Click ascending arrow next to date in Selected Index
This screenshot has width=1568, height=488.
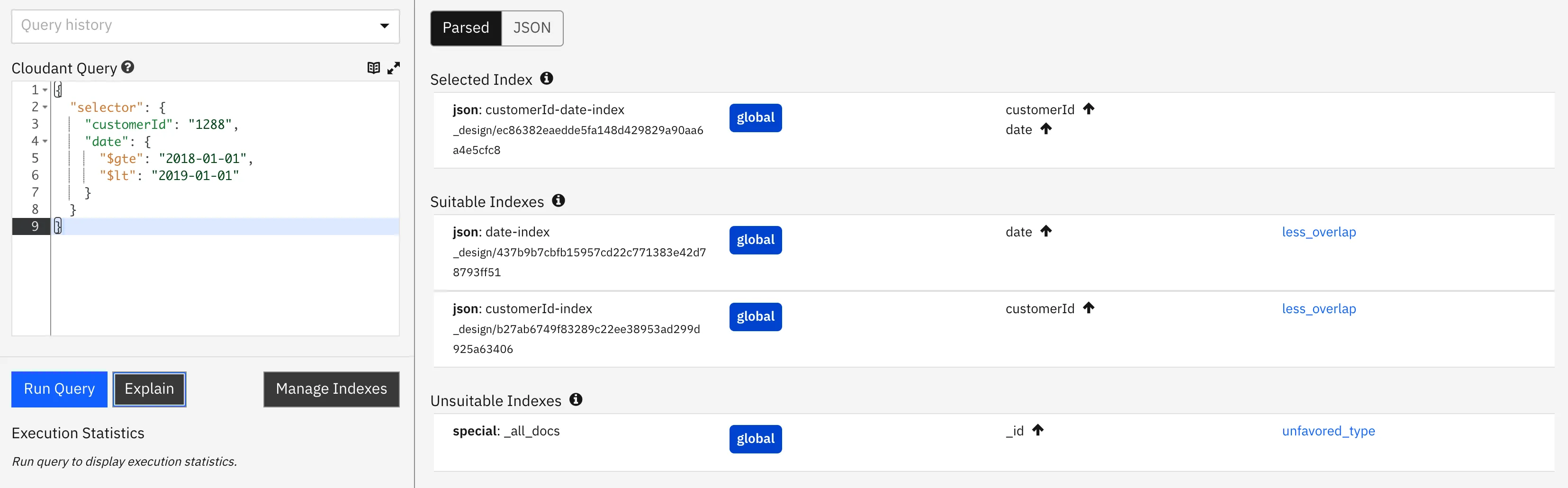pos(1046,129)
